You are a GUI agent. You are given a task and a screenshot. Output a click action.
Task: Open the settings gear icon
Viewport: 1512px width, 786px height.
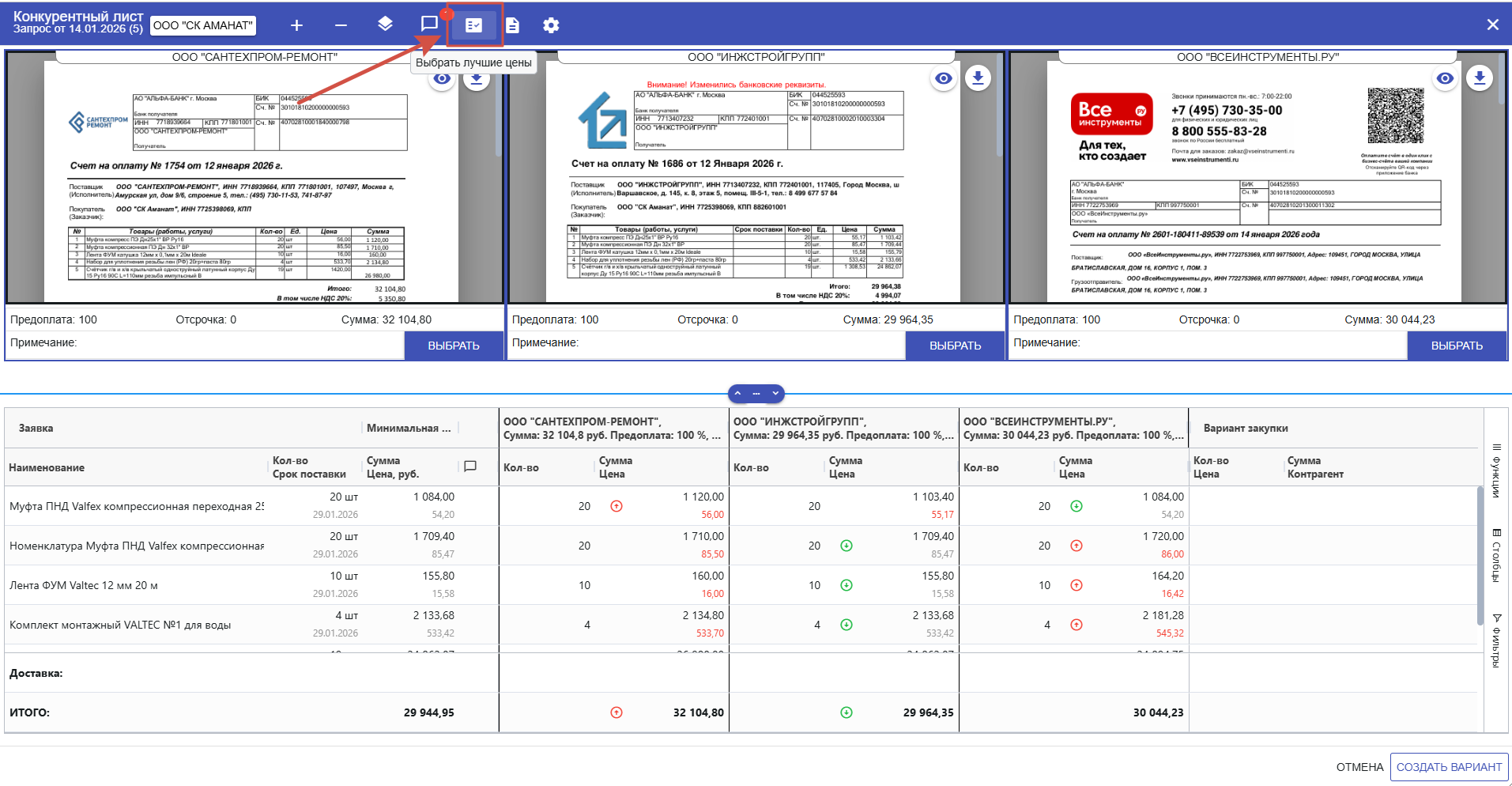point(551,25)
